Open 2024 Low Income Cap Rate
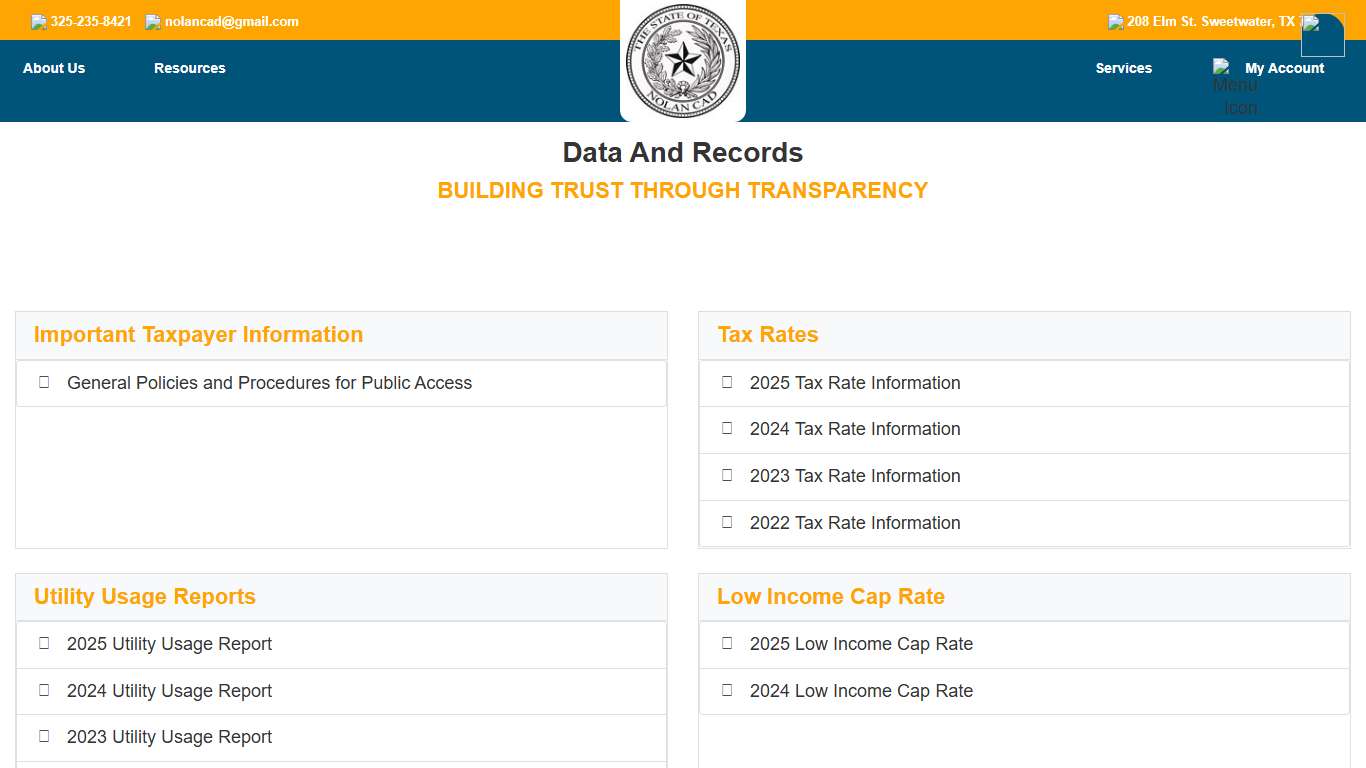Viewport: 1366px width, 768px height. (x=861, y=691)
